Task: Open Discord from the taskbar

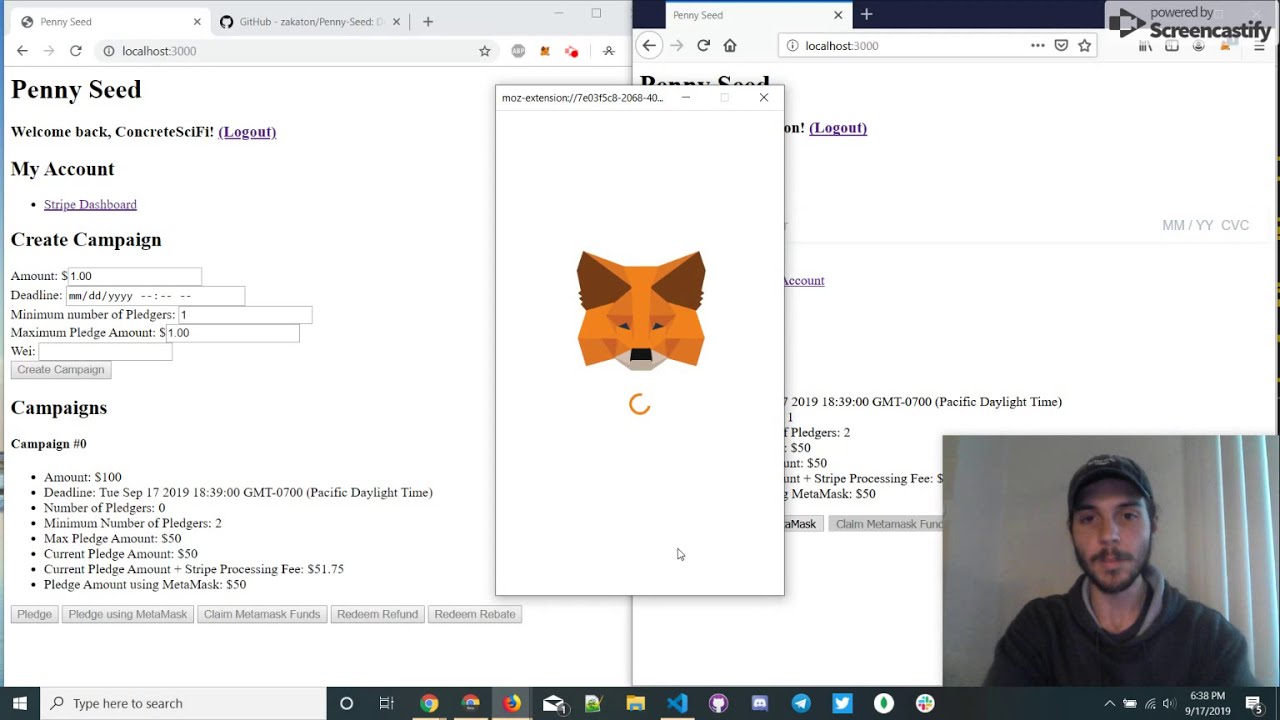Action: 760,703
